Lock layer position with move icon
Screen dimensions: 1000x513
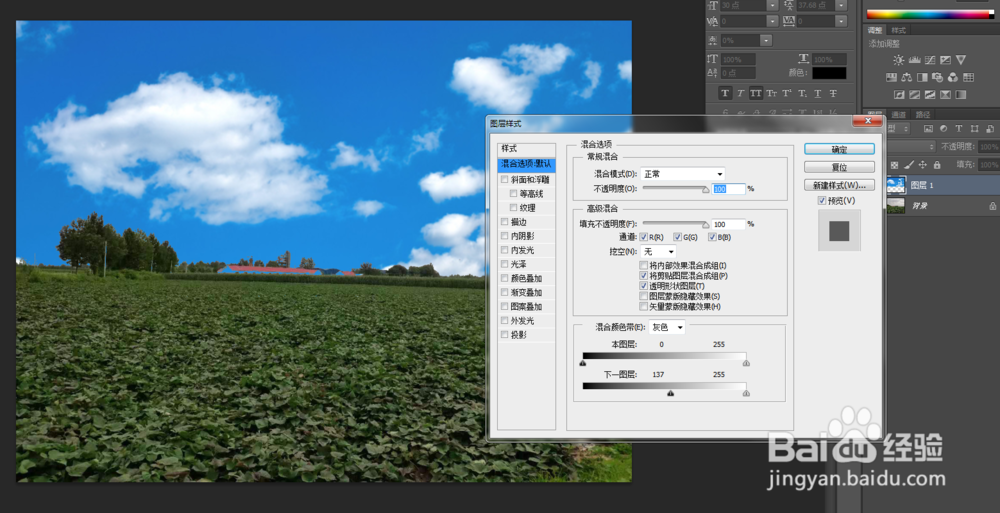[923, 165]
